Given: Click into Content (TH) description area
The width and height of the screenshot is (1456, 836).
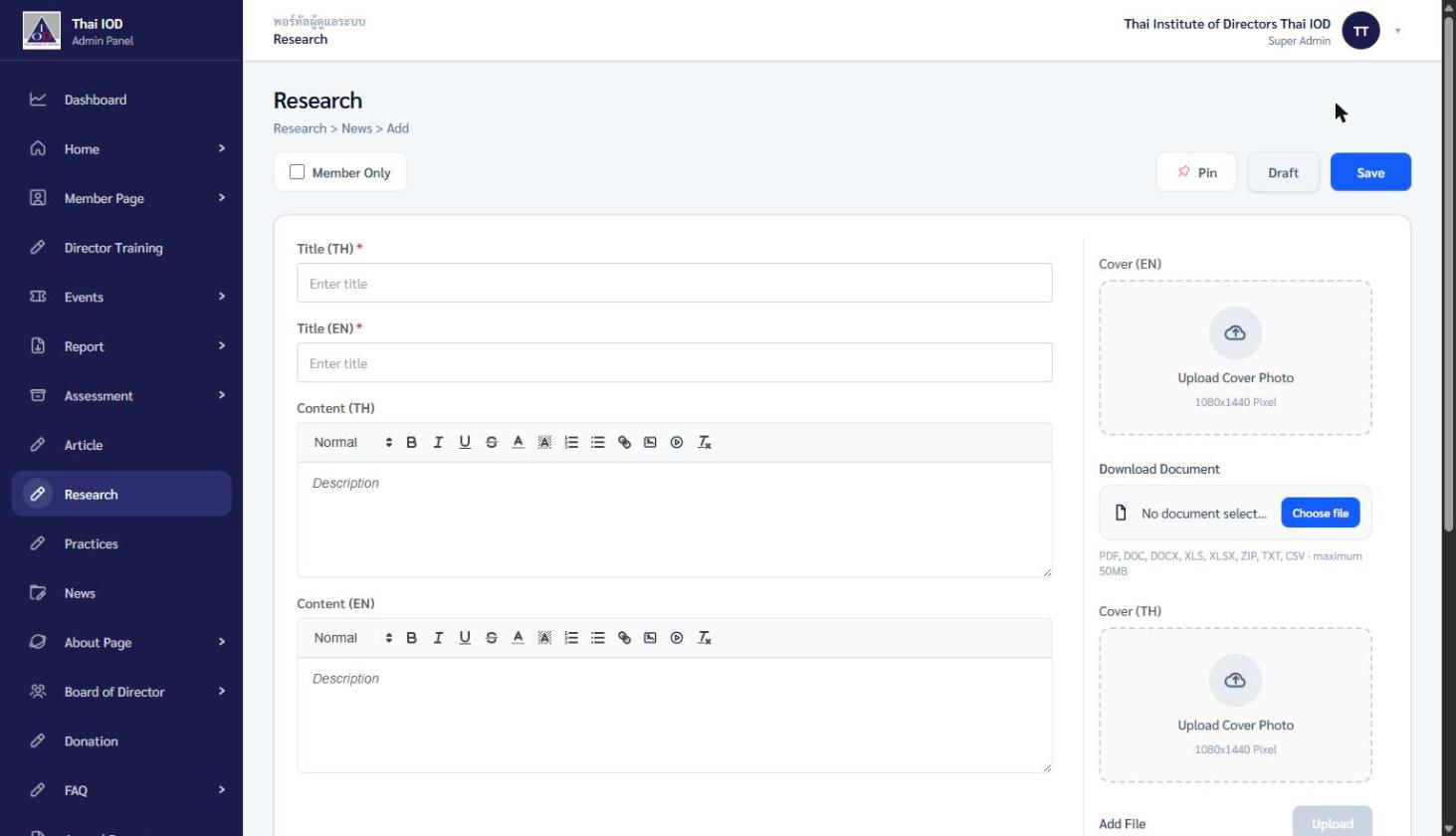Looking at the screenshot, I should 674,520.
